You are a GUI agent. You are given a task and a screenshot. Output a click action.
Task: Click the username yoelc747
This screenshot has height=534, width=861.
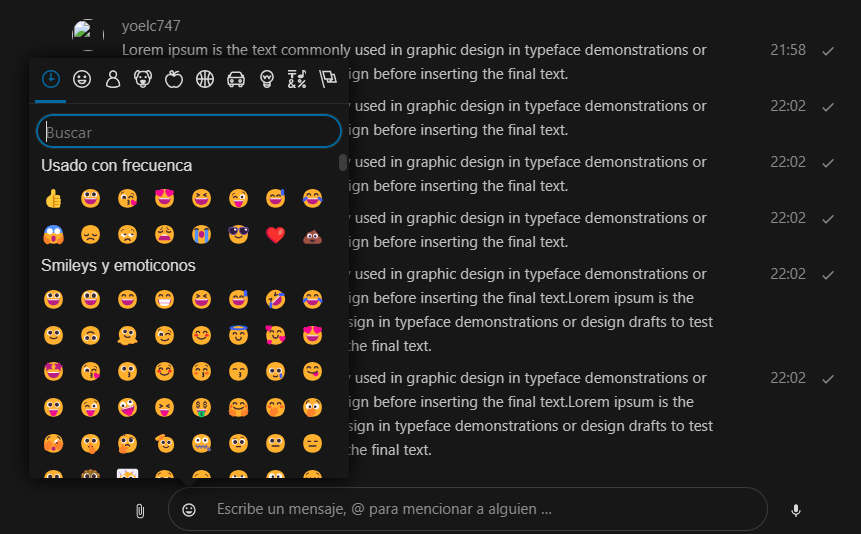151,26
